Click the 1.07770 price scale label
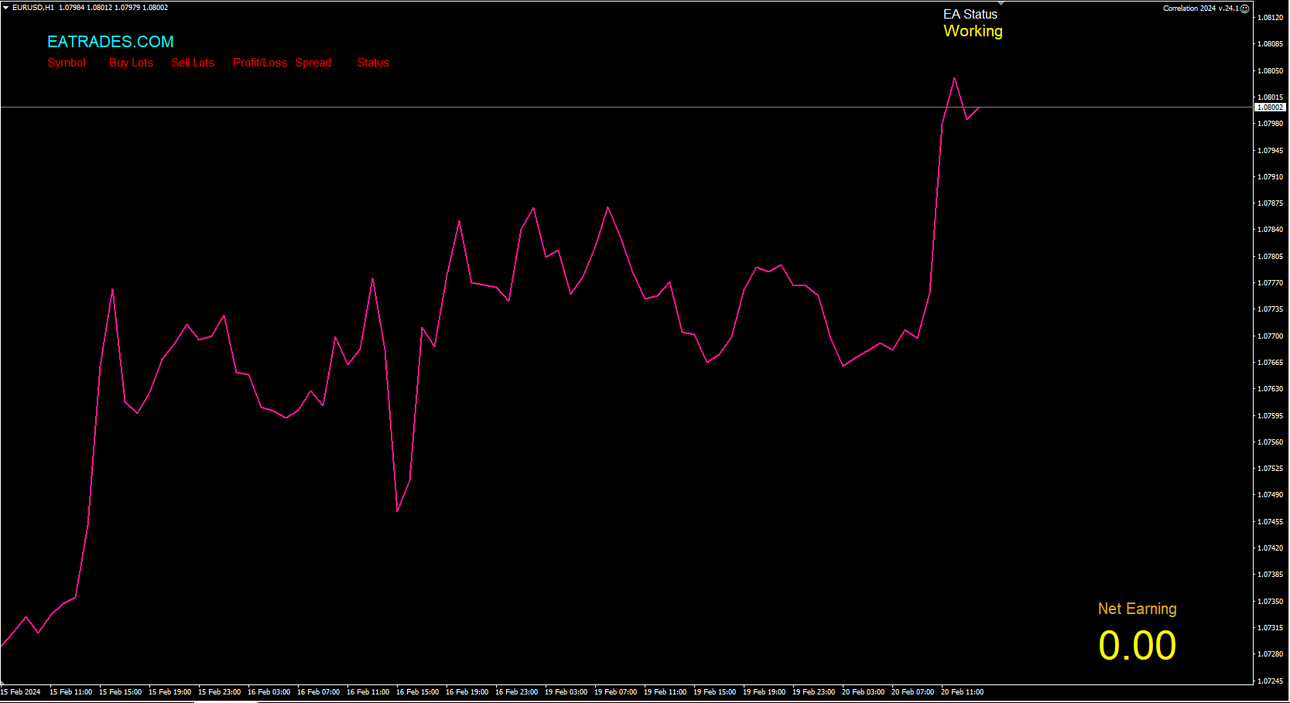The height and width of the screenshot is (703, 1290). [x=1271, y=283]
